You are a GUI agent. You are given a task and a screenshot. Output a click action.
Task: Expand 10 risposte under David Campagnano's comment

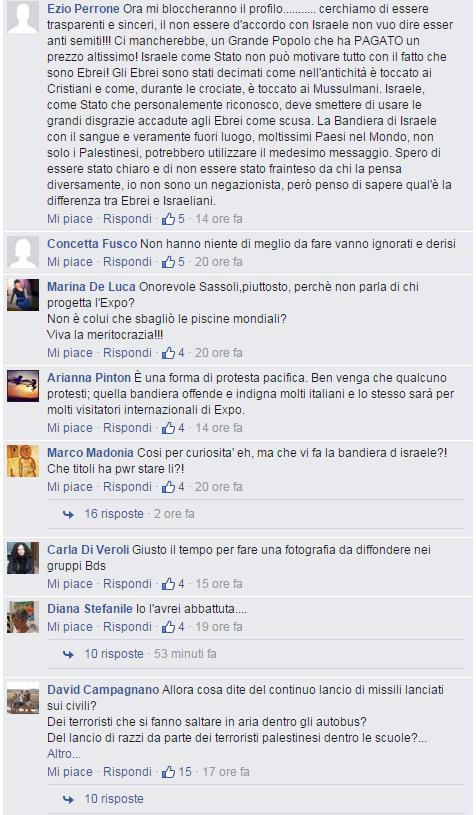coord(114,799)
